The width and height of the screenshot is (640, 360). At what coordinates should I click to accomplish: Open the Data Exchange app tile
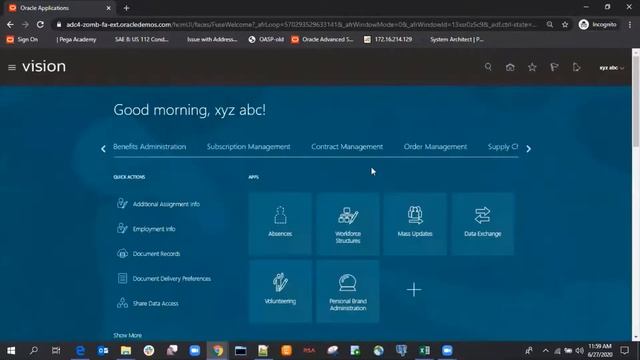click(482, 224)
